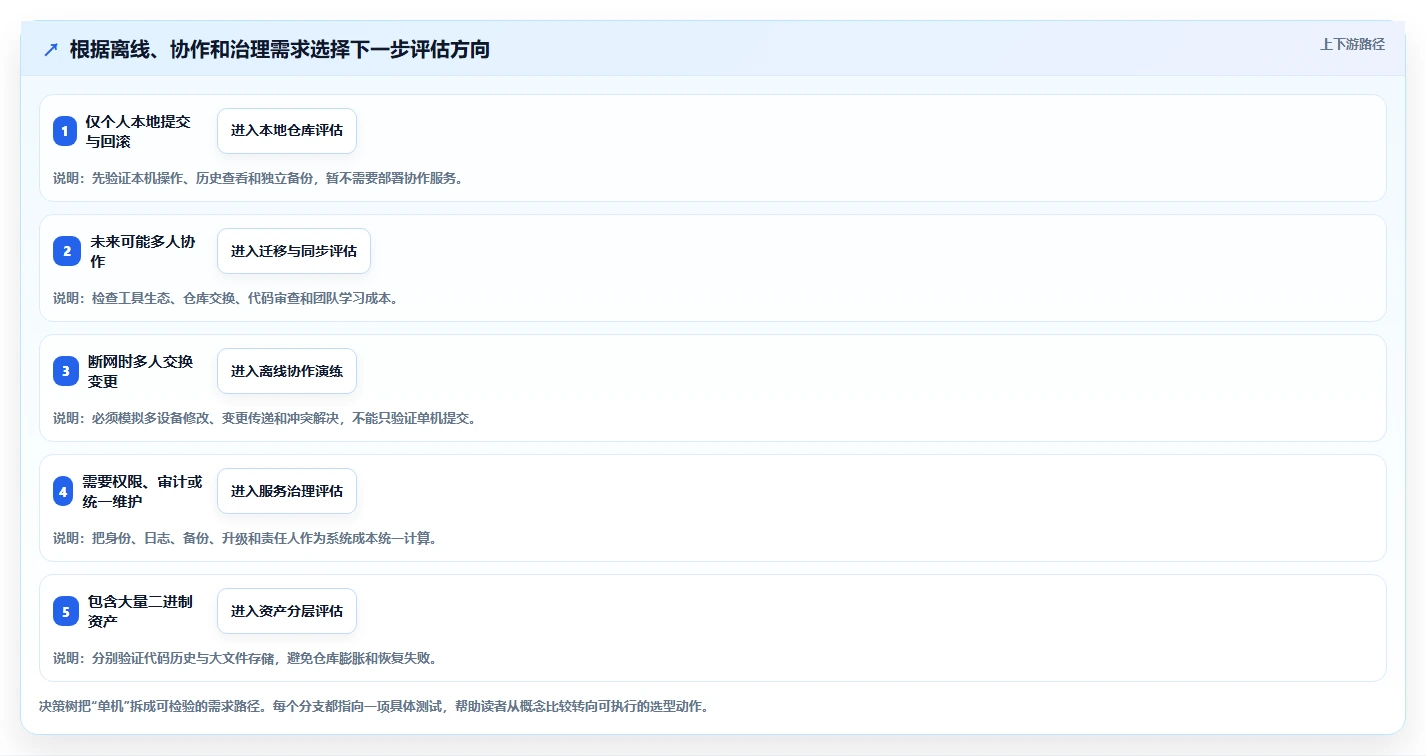Screen dimensions: 1426x756
Task: Select text 仅个人本地提交与回滚
Action: point(137,131)
